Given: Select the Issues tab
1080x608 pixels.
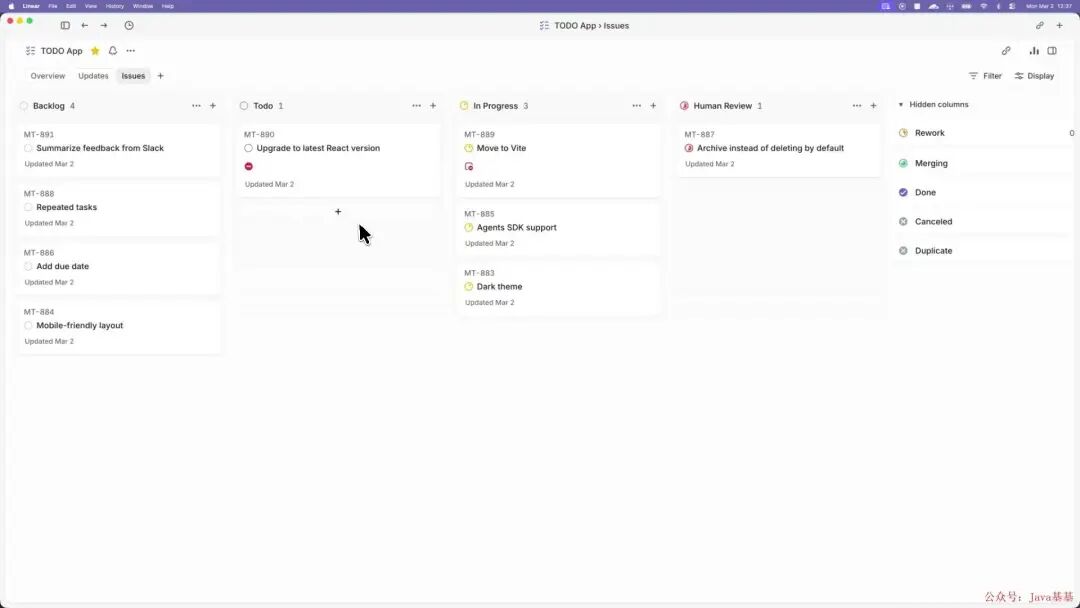Looking at the screenshot, I should tap(133, 76).
